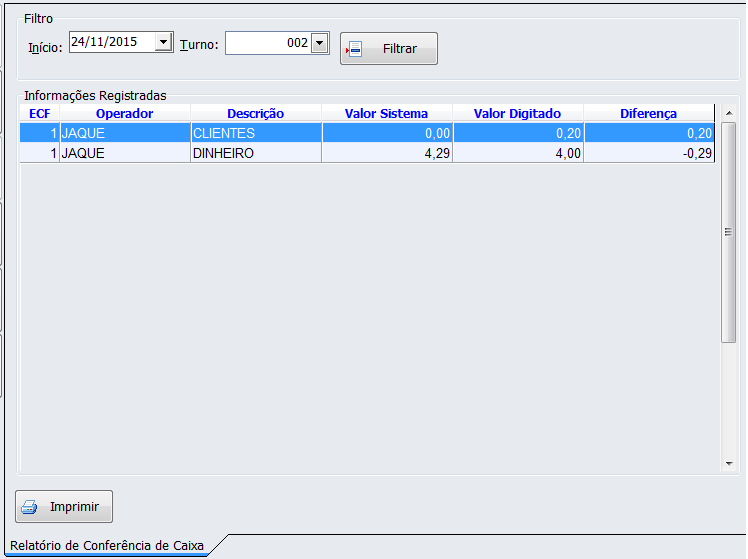This screenshot has width=748, height=559.
Task: Click the Descrição column header
Action: (255, 114)
